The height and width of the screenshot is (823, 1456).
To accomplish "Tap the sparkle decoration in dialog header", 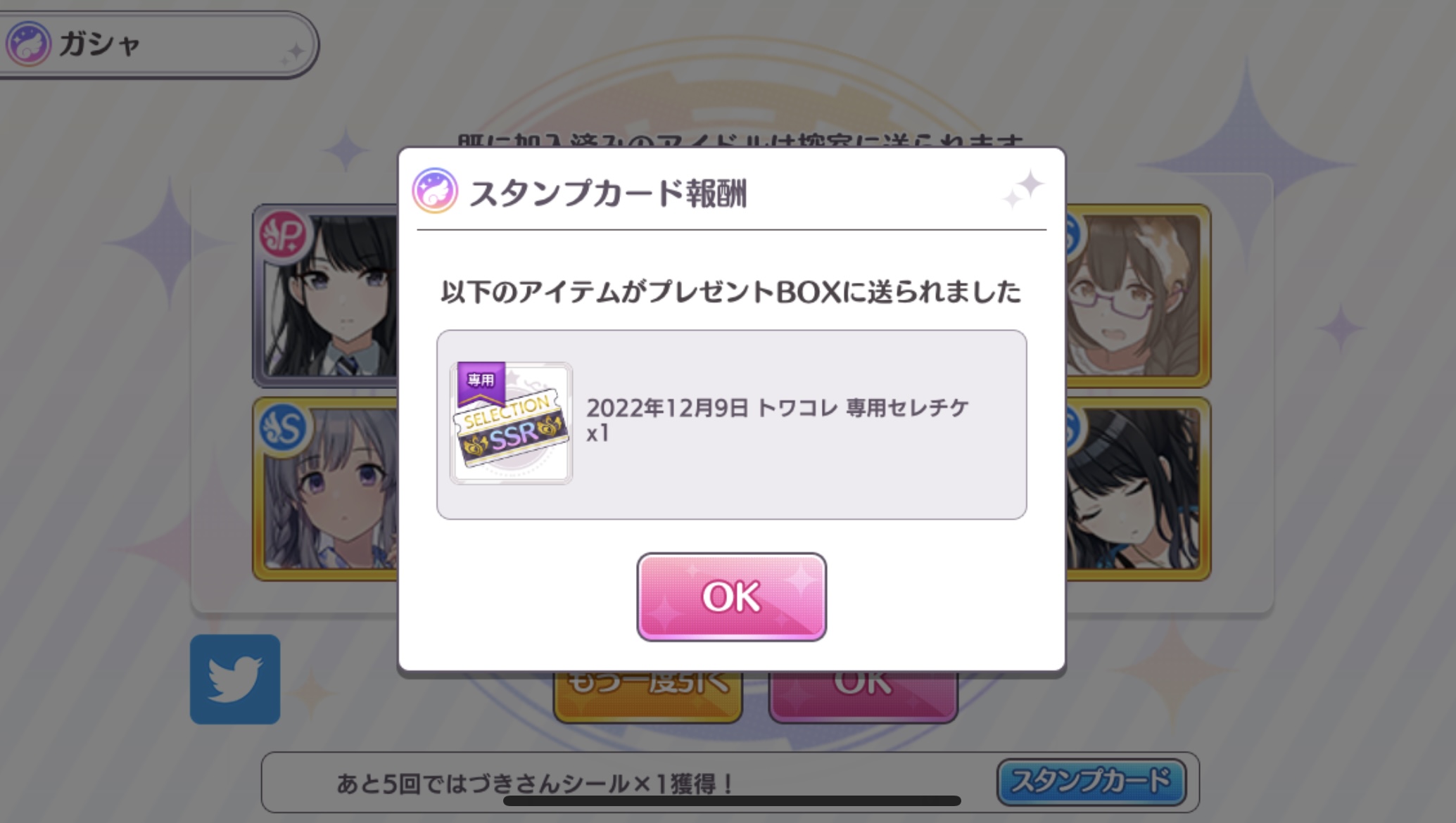I will 1023,189.
